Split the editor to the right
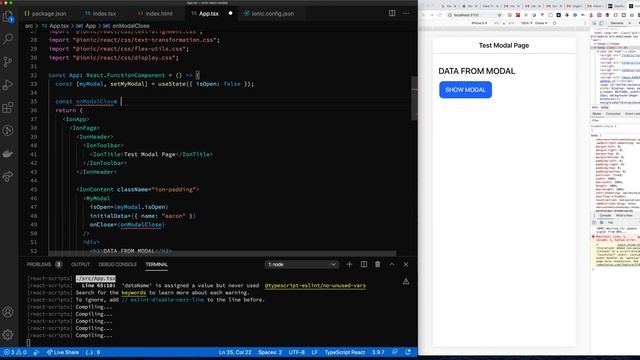Screen dimensions: 640x360 [392, 13]
